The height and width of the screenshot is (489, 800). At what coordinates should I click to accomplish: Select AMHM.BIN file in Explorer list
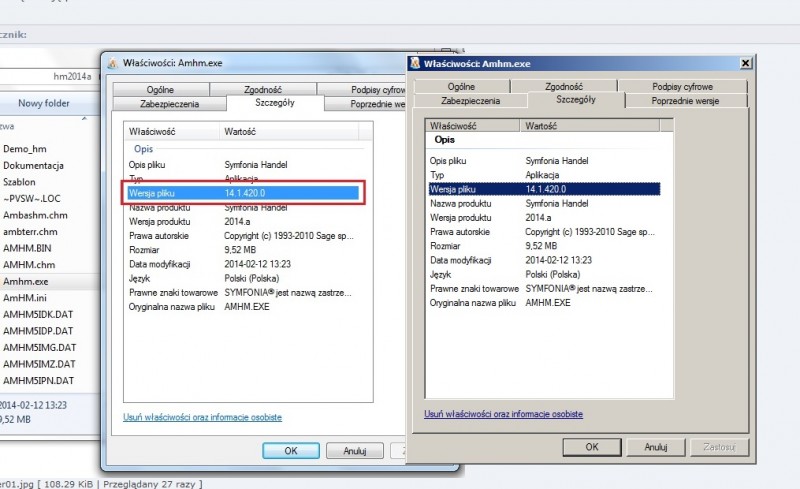[27, 248]
